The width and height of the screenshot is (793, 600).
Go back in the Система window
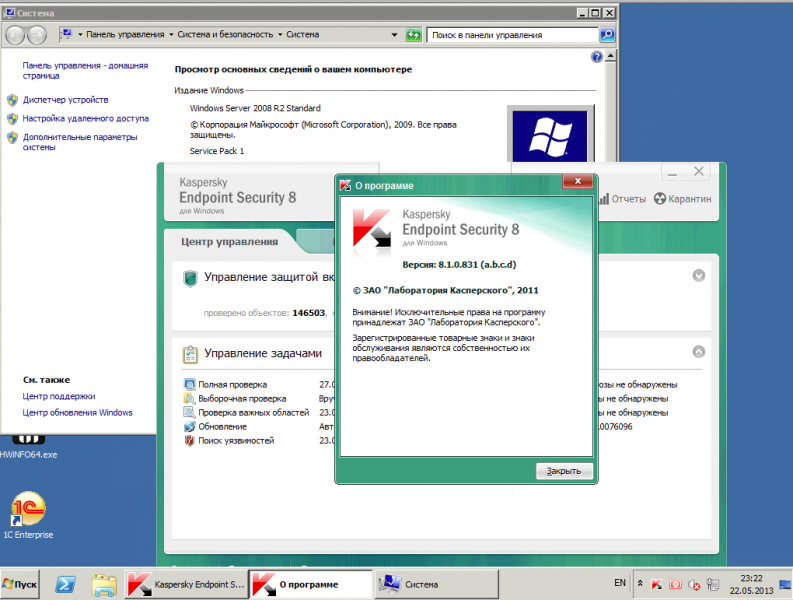pos(15,35)
